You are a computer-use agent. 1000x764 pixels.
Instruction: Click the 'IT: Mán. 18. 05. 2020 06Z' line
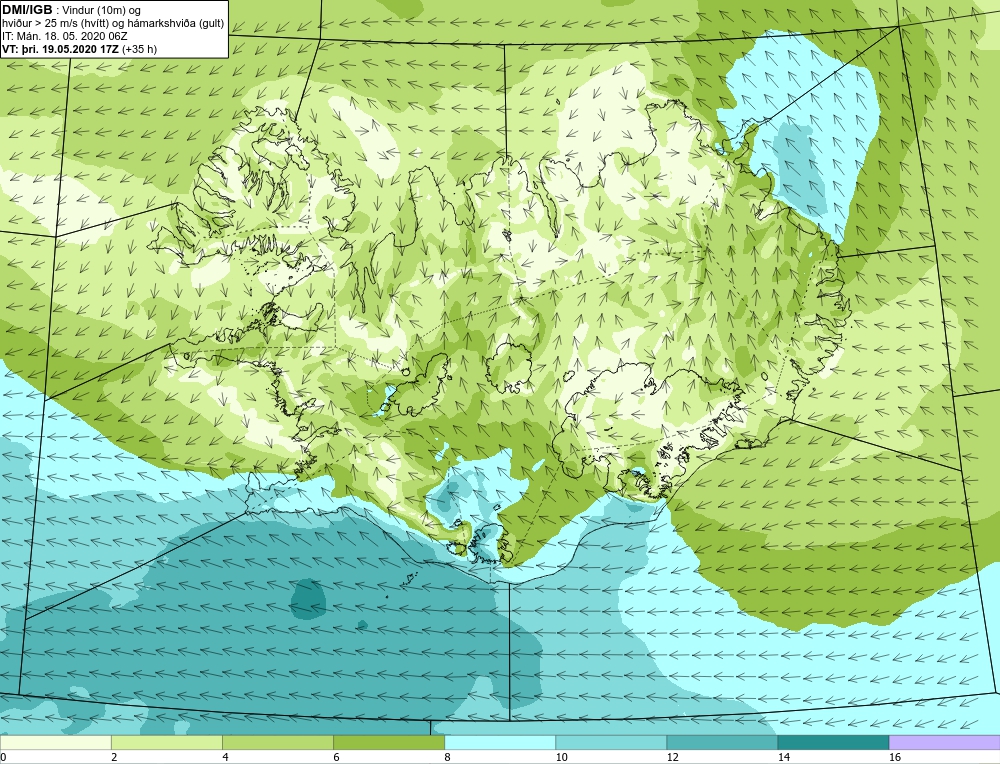[64, 36]
